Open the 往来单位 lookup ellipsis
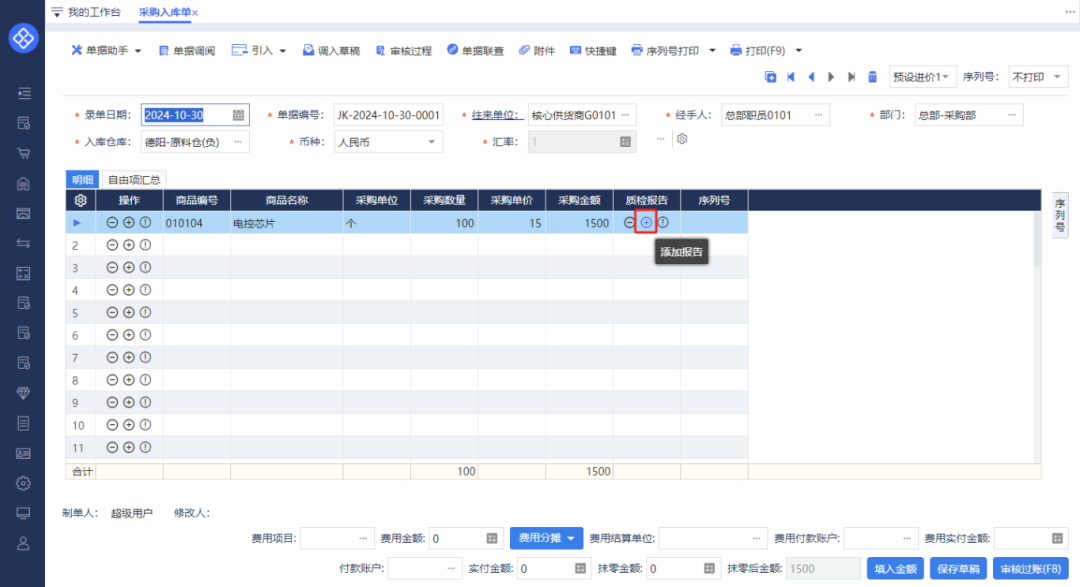Screen dimensions: 1080x587 point(625,115)
